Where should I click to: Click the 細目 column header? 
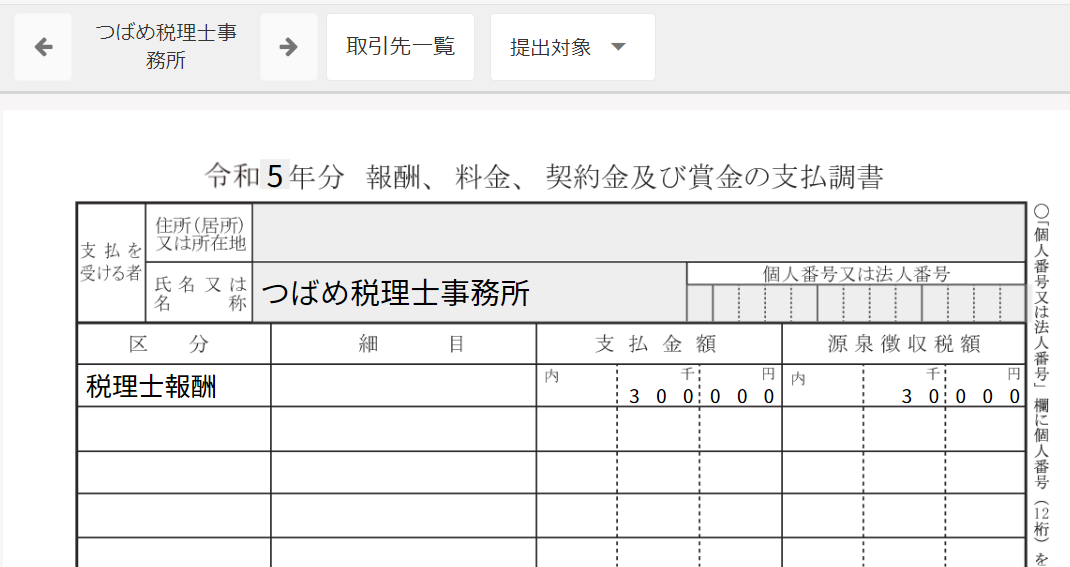(403, 343)
